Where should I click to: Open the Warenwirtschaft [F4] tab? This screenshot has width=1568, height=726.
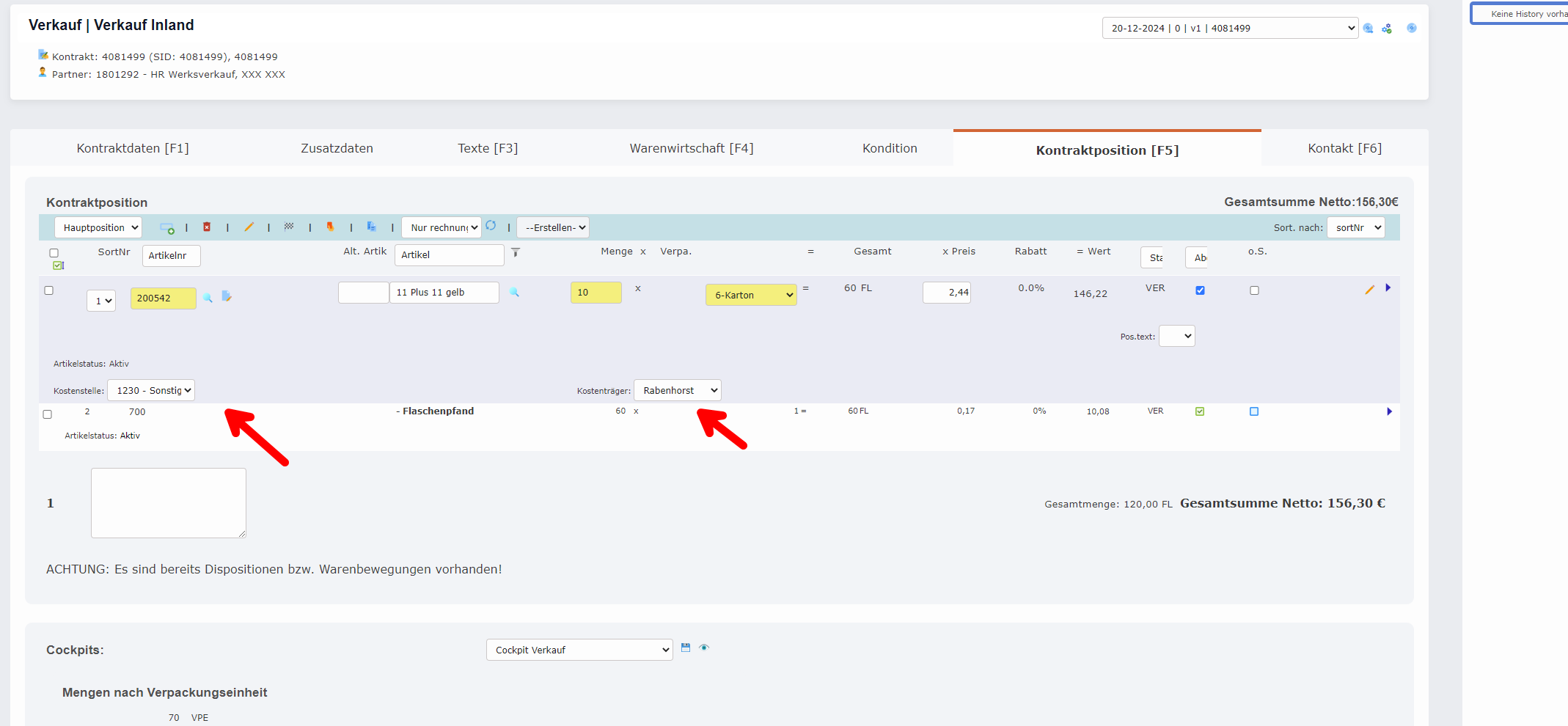point(691,148)
